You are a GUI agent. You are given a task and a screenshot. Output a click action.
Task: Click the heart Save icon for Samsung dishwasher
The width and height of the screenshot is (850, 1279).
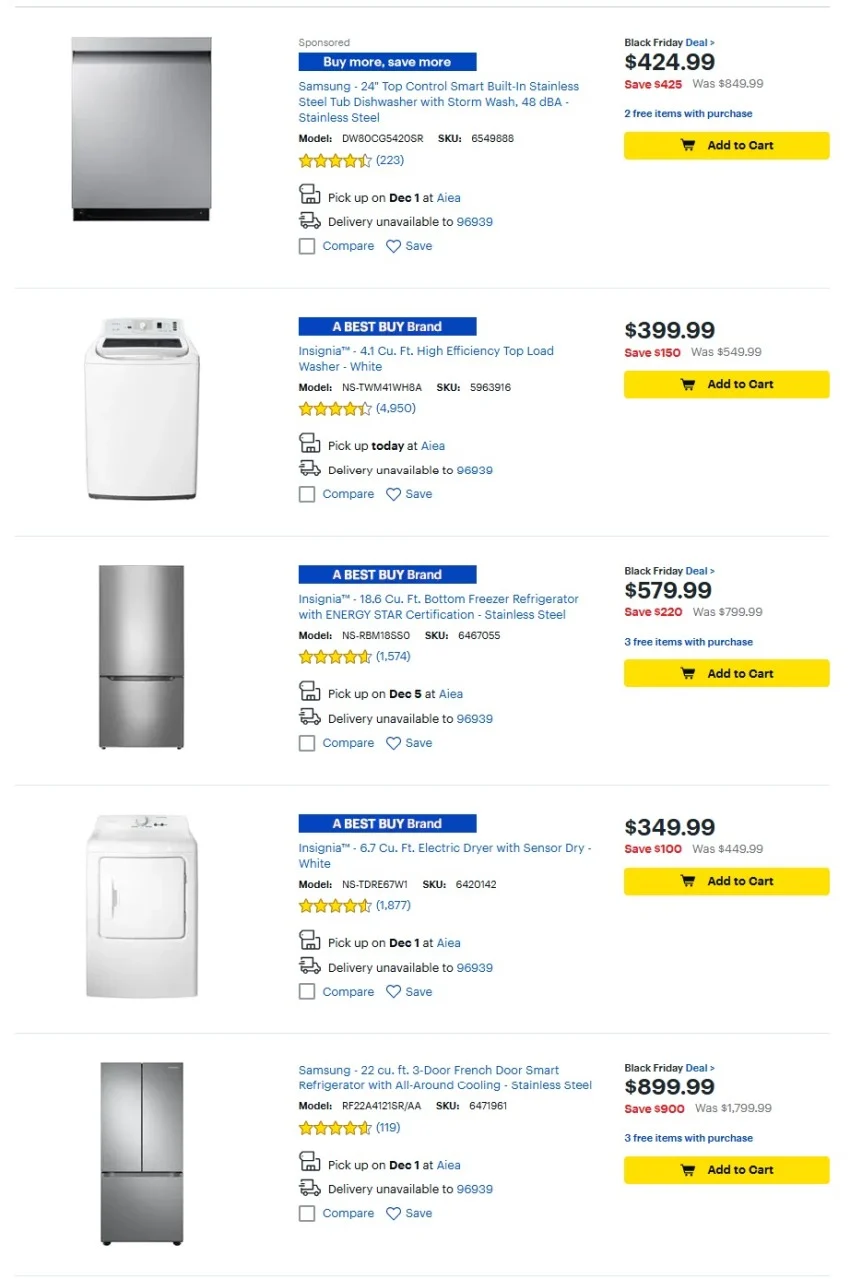pos(393,246)
